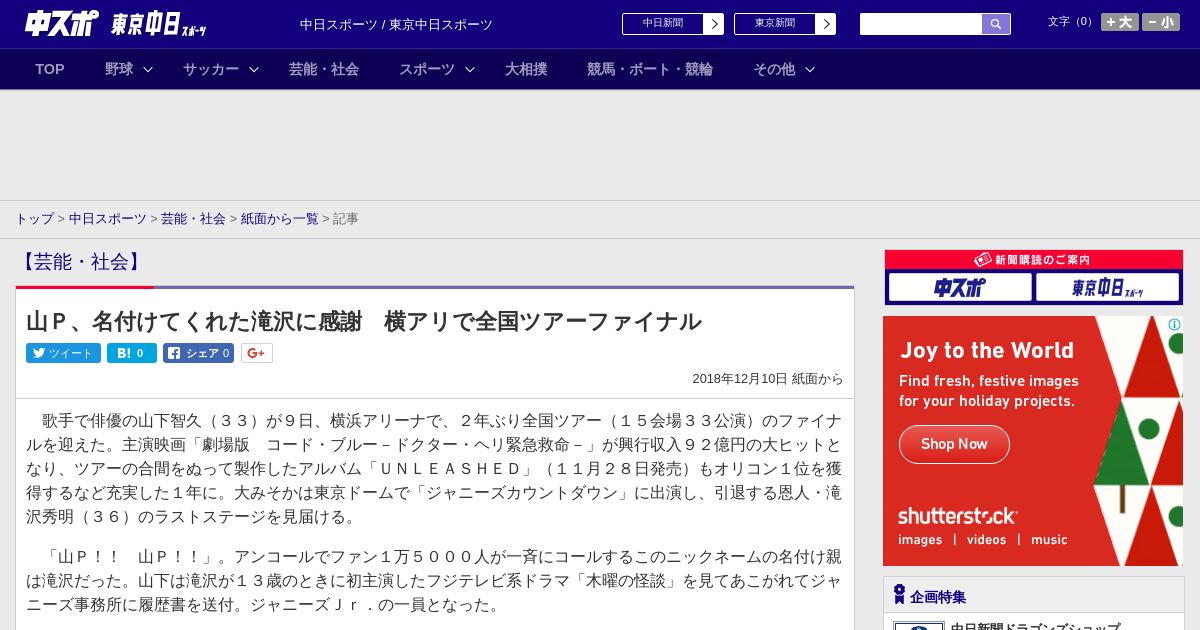Open the スポーツ menu item
Screen dimensions: 1200x630
click(427, 69)
